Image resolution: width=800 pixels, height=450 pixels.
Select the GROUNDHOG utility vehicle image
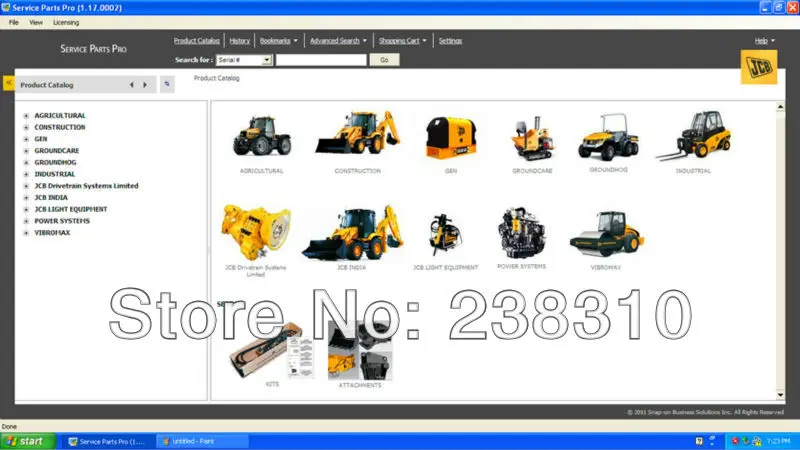point(608,137)
